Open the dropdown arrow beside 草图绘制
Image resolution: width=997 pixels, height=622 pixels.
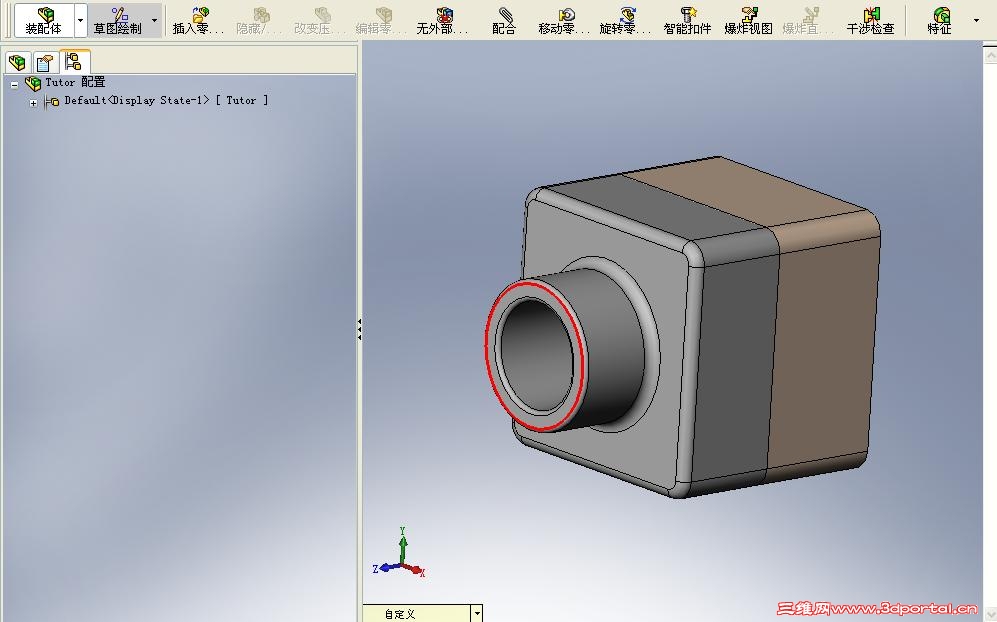click(x=155, y=20)
